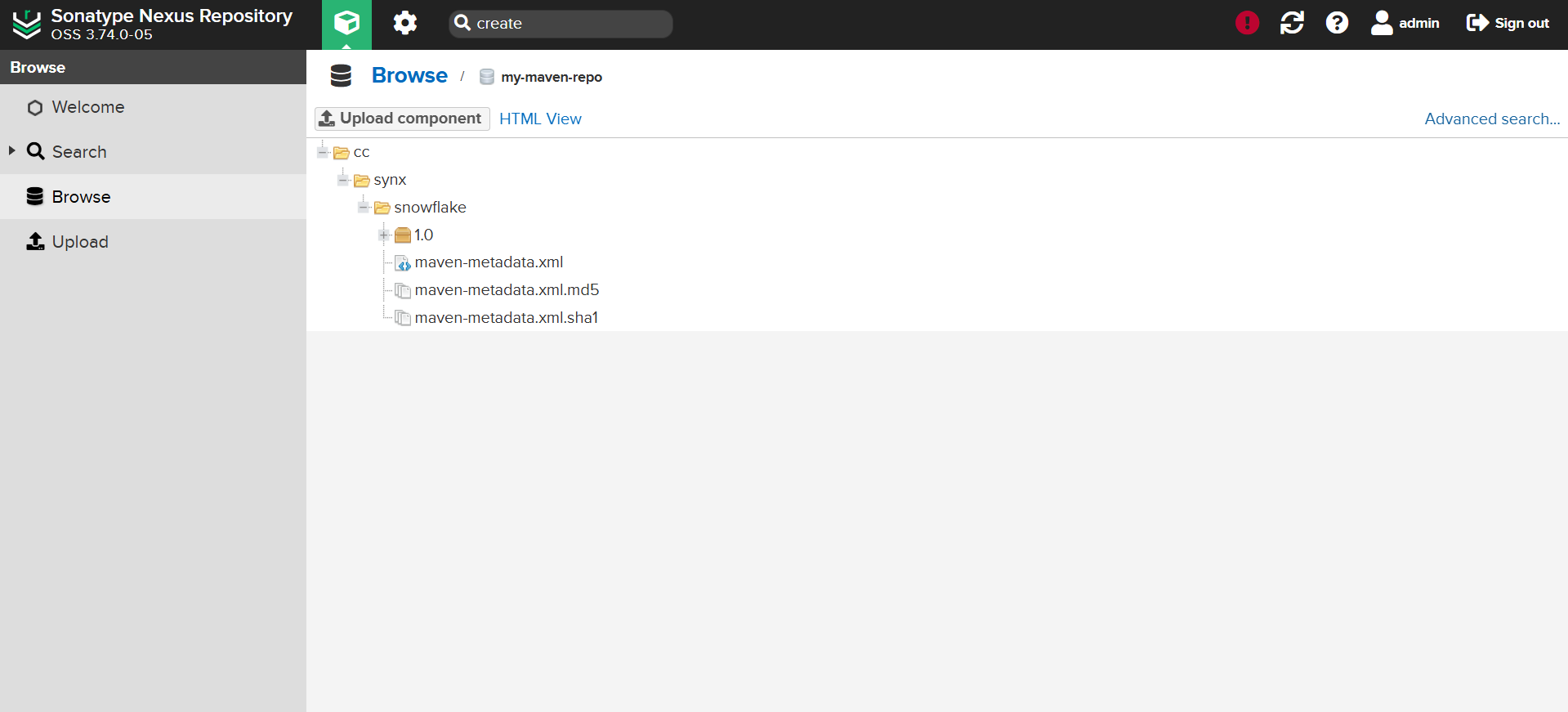The width and height of the screenshot is (1568, 712).
Task: Open Search in the sidebar menu
Action: pyautogui.click(x=153, y=151)
